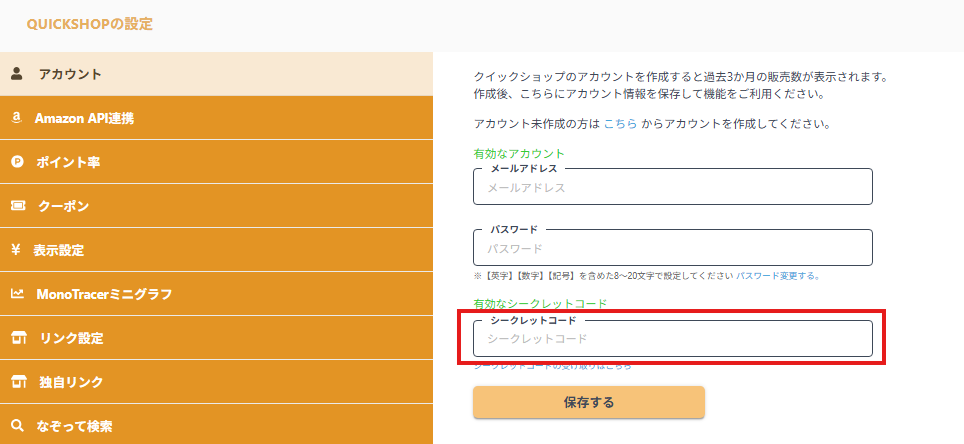
Task: Follow the こちら account creation link
Action: pyautogui.click(x=620, y=124)
